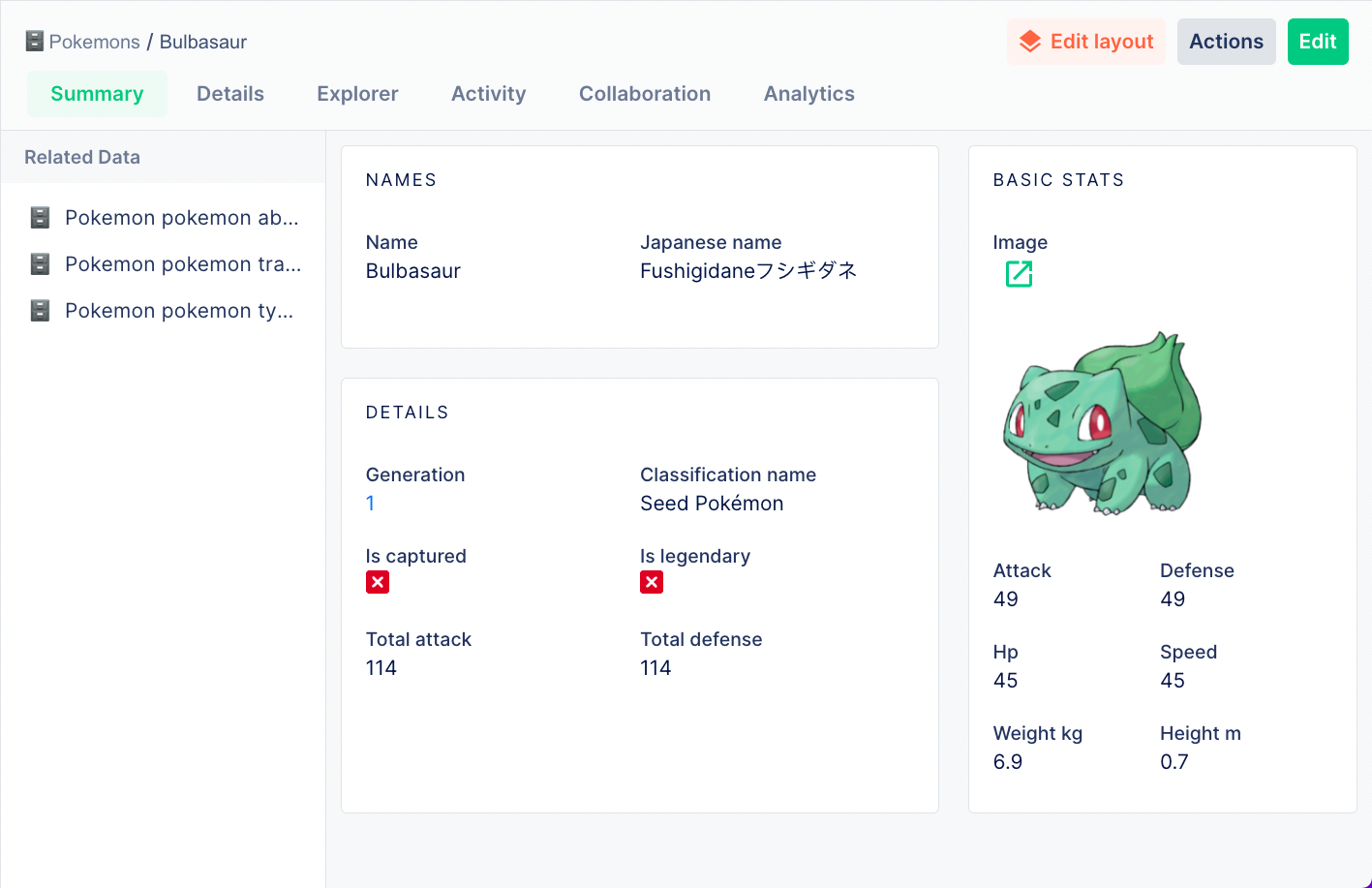The height and width of the screenshot is (888, 1372).
Task: Navigate to Pokemons breadcrumb link
Action: pyautogui.click(x=95, y=42)
